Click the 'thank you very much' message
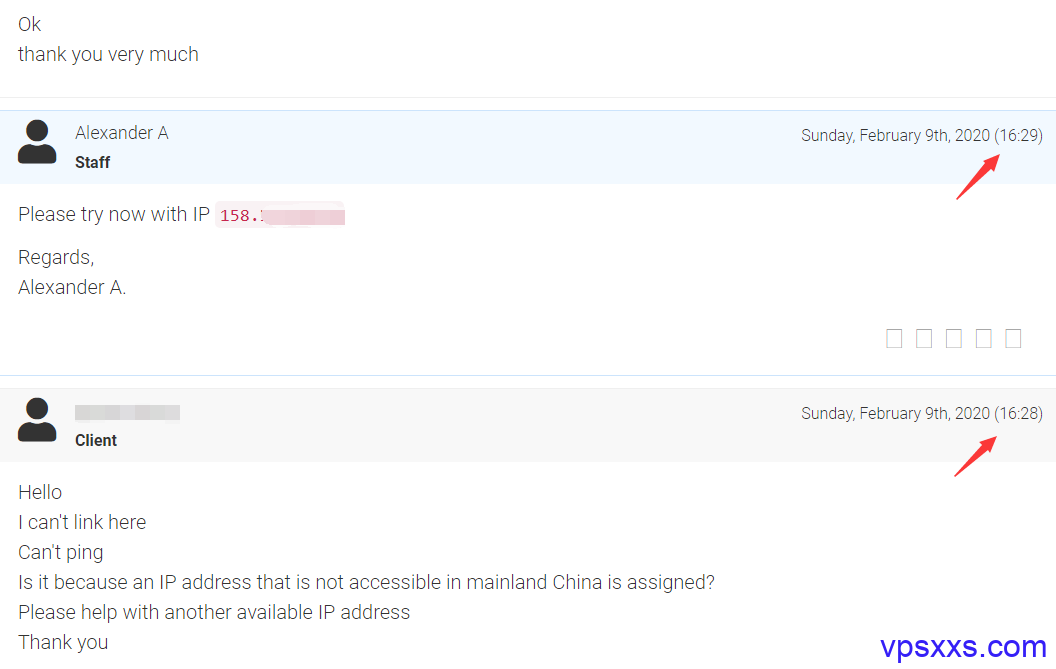This screenshot has height=669, width=1056. pos(108,55)
